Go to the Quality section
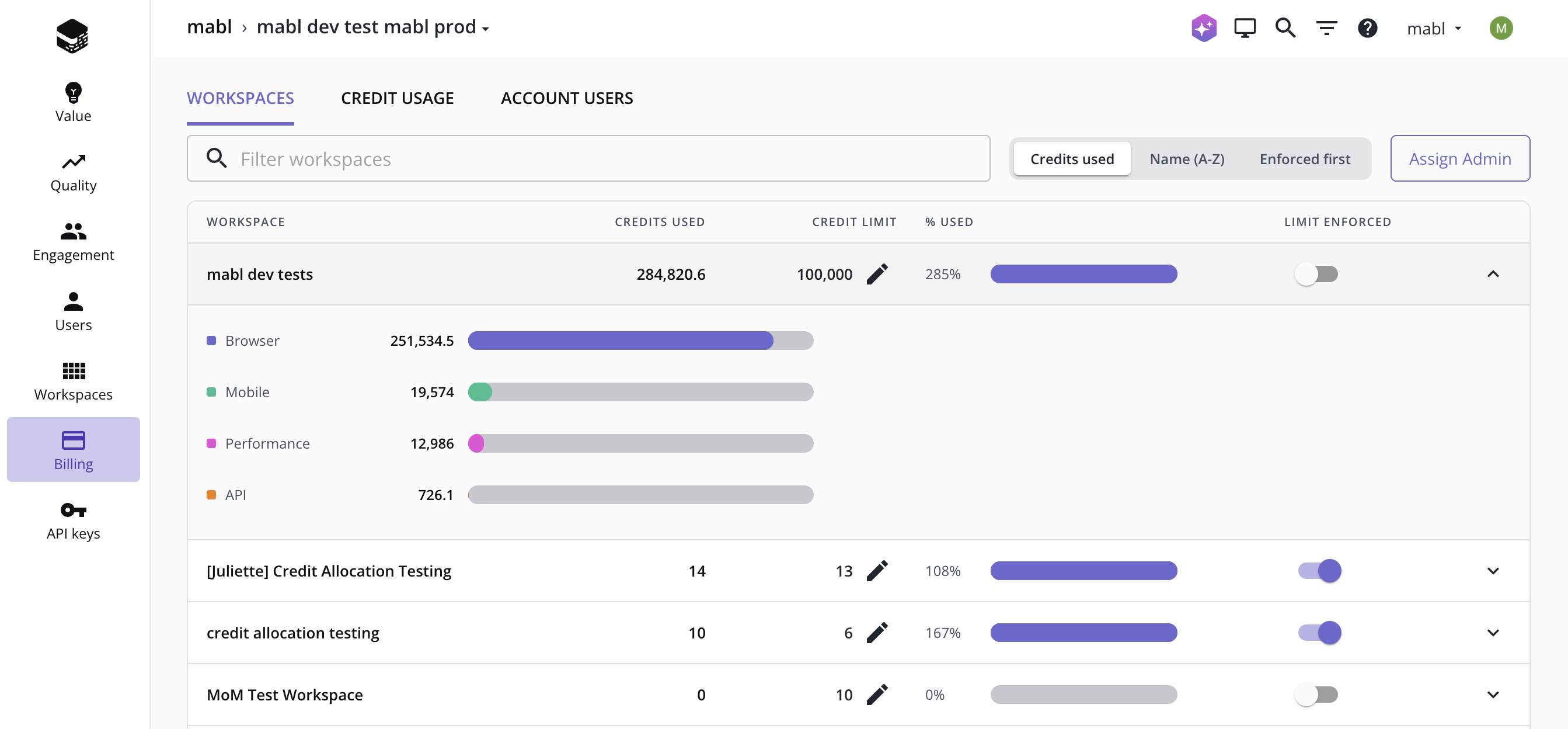Viewport: 1568px width, 729px height. pos(73,172)
